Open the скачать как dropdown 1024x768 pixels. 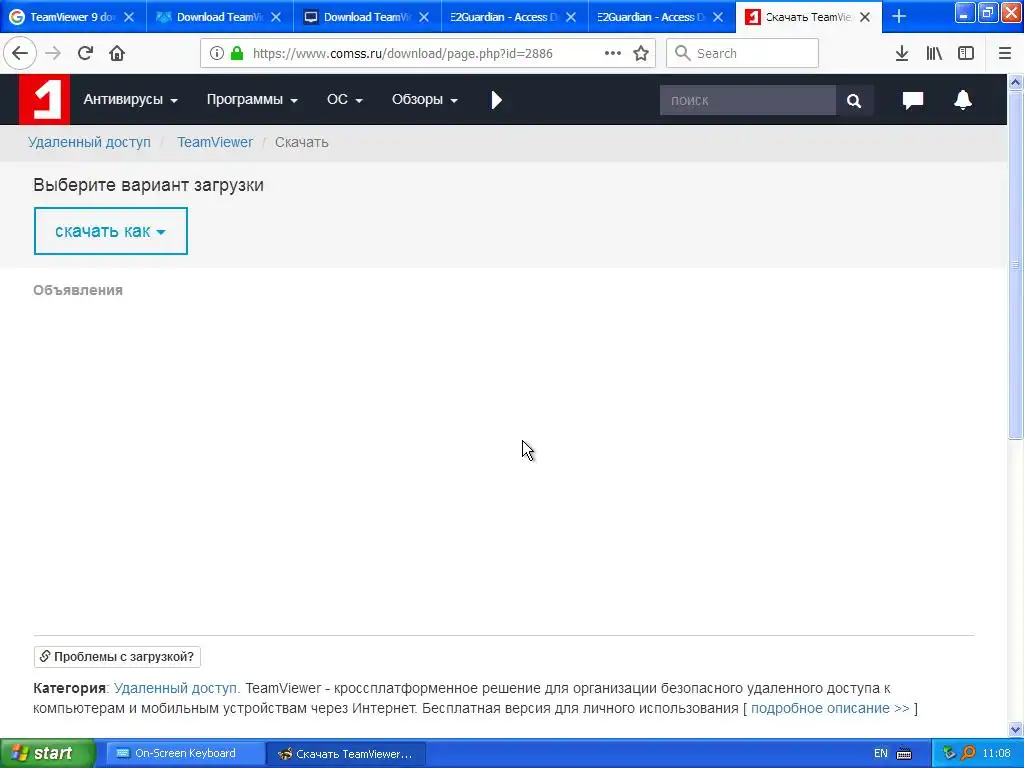coord(110,231)
